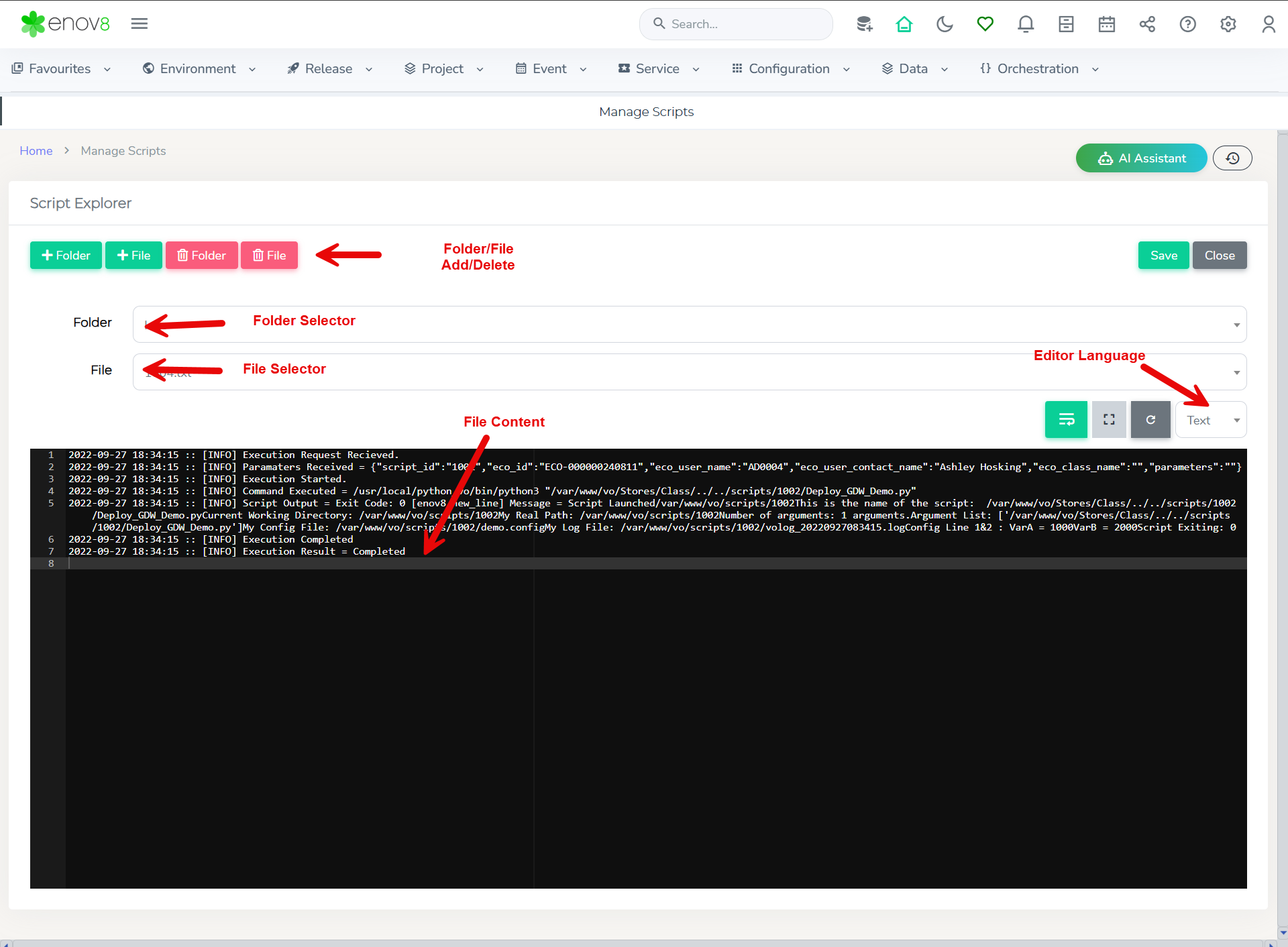The height and width of the screenshot is (947, 1288).
Task: Open the Text editor language dropdown
Action: [1211, 421]
